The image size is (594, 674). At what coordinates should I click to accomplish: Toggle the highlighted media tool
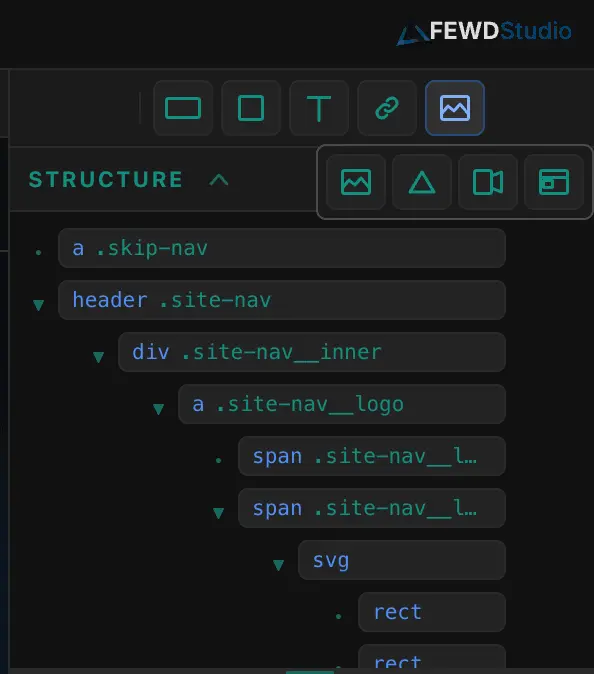pyautogui.click(x=455, y=108)
